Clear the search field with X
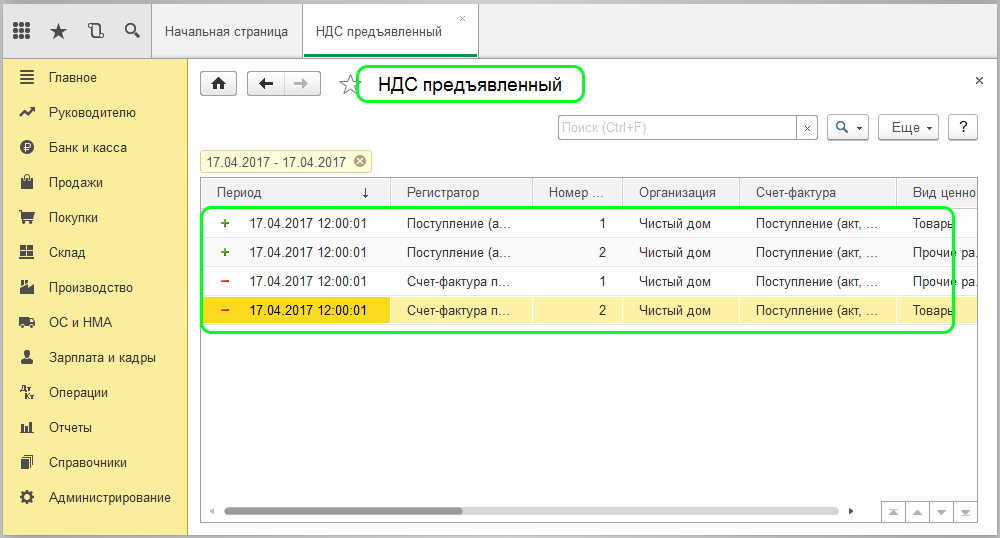This screenshot has height=538, width=1000. coord(808,128)
